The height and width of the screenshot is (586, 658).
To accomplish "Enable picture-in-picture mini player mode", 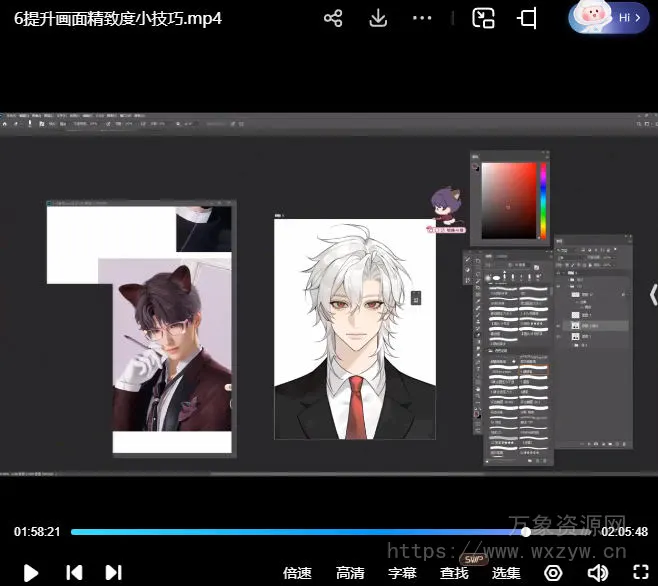I will pyautogui.click(x=484, y=19).
